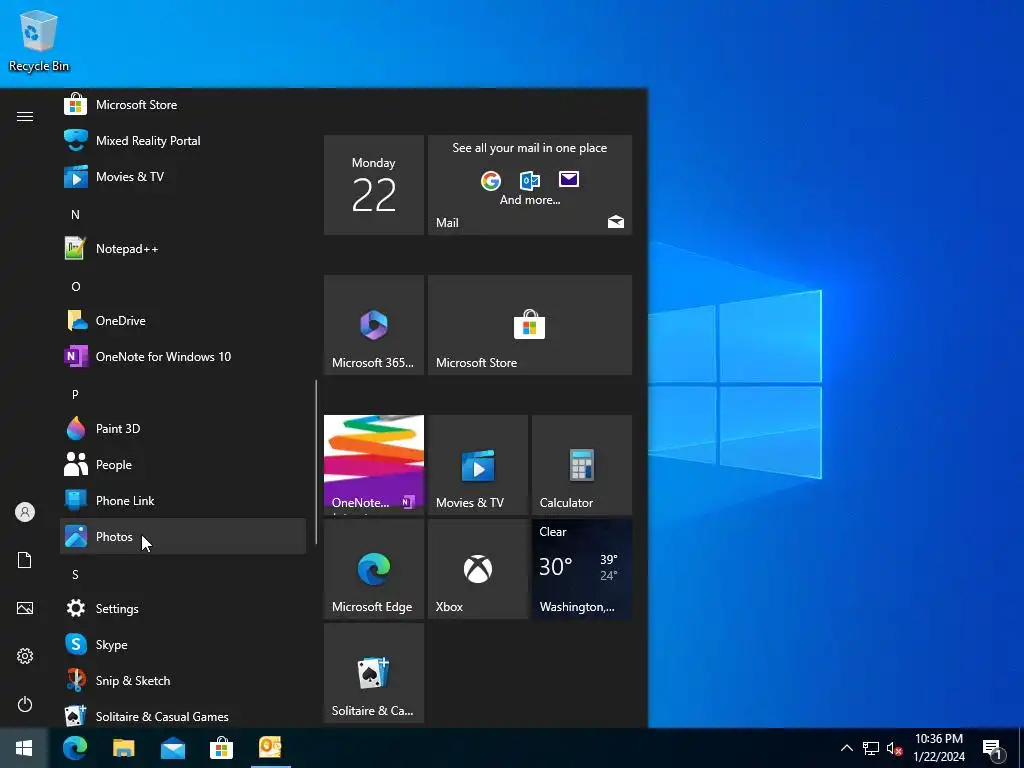This screenshot has height=768, width=1024.
Task: Open Settings from the app list
Action: click(183, 609)
